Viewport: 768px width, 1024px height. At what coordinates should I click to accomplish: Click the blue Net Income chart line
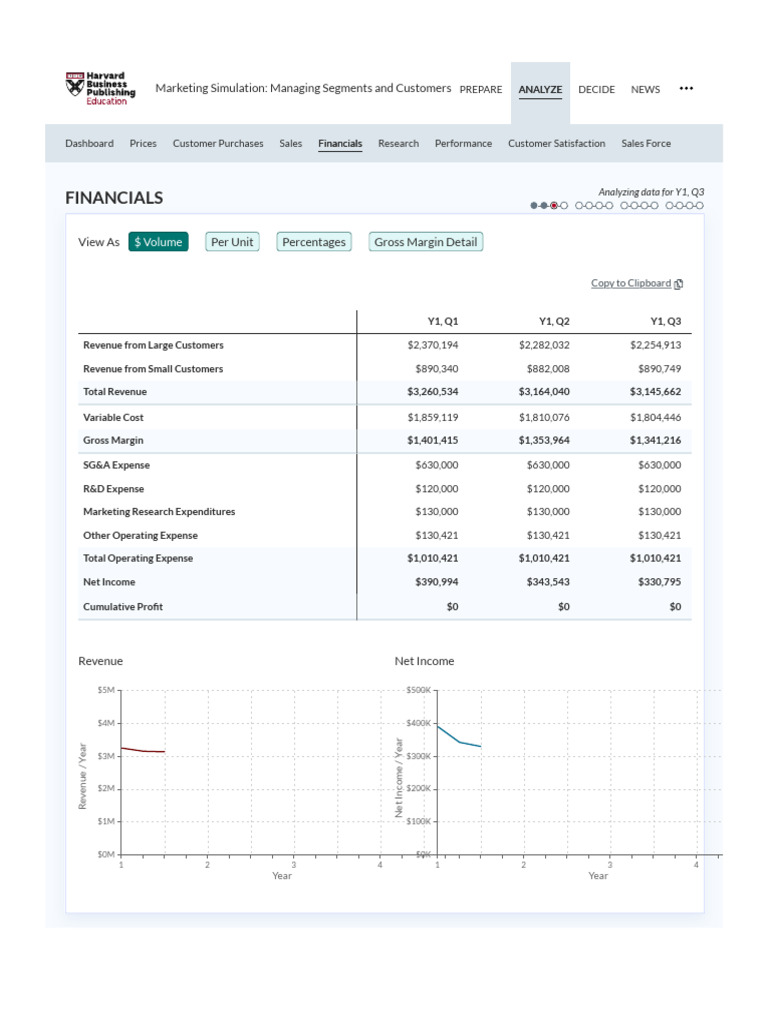(459, 741)
